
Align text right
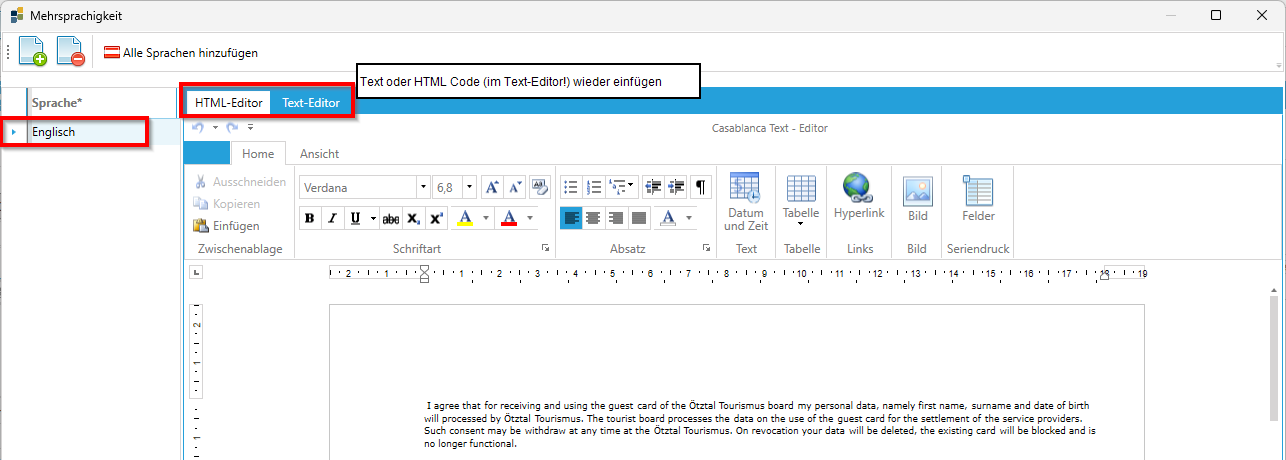click(x=616, y=218)
